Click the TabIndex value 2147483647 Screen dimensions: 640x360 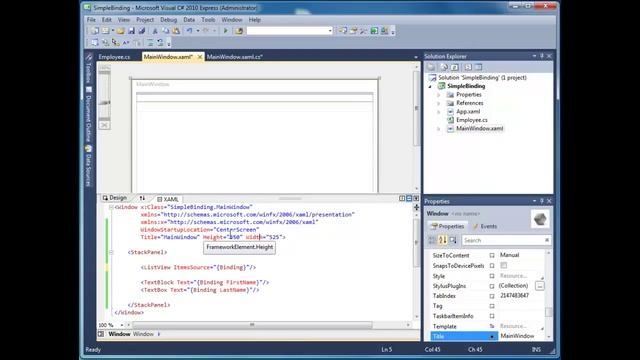tap(514, 296)
